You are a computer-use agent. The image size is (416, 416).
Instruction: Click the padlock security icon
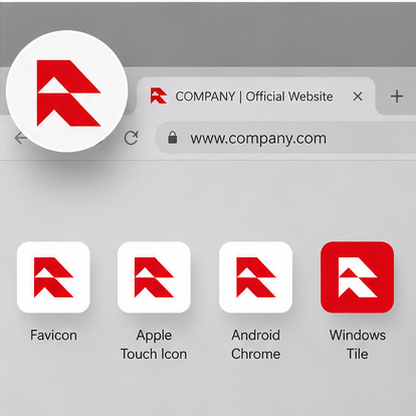[x=172, y=137]
